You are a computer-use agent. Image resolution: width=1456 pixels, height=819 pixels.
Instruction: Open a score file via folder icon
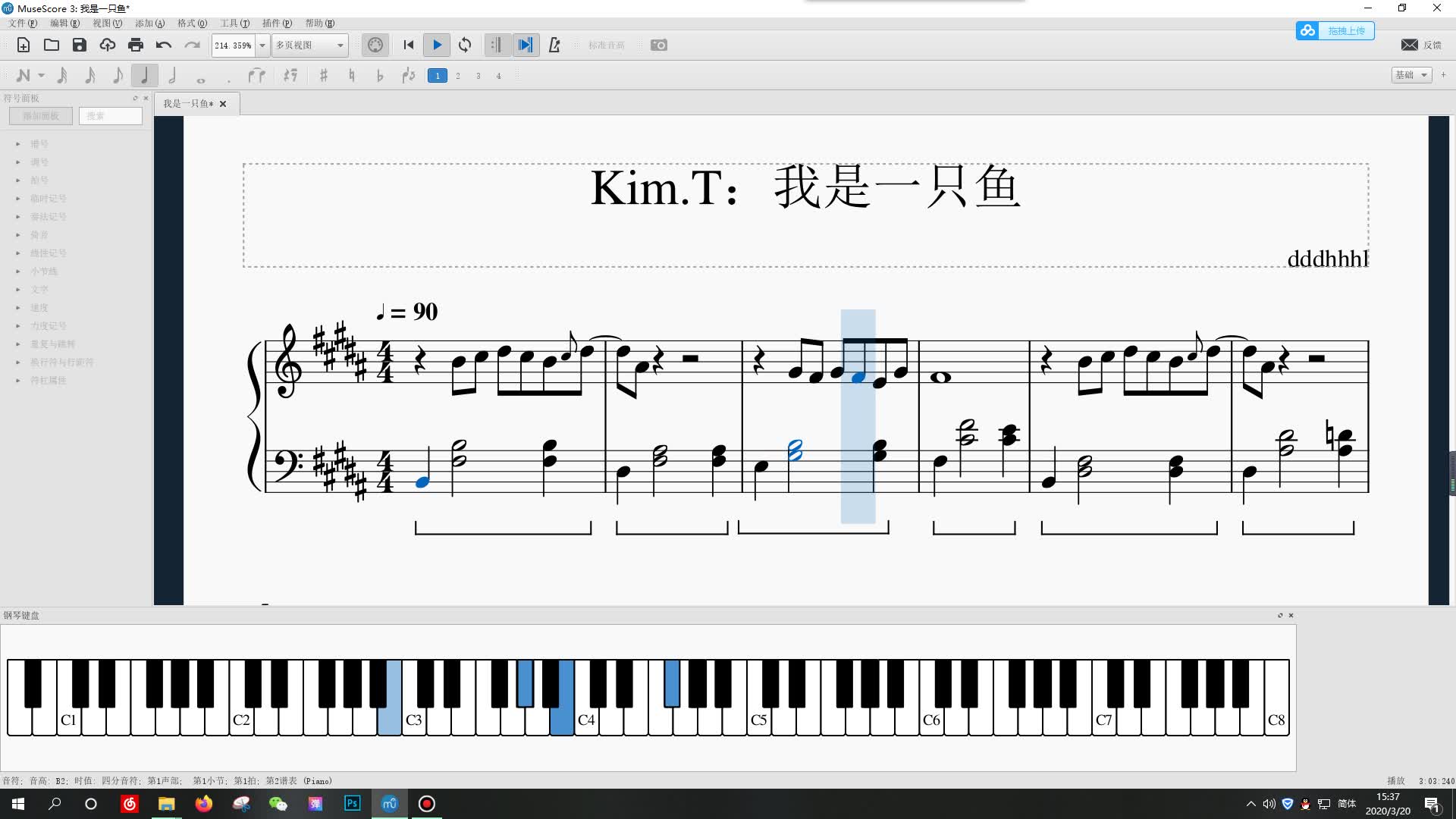point(52,45)
